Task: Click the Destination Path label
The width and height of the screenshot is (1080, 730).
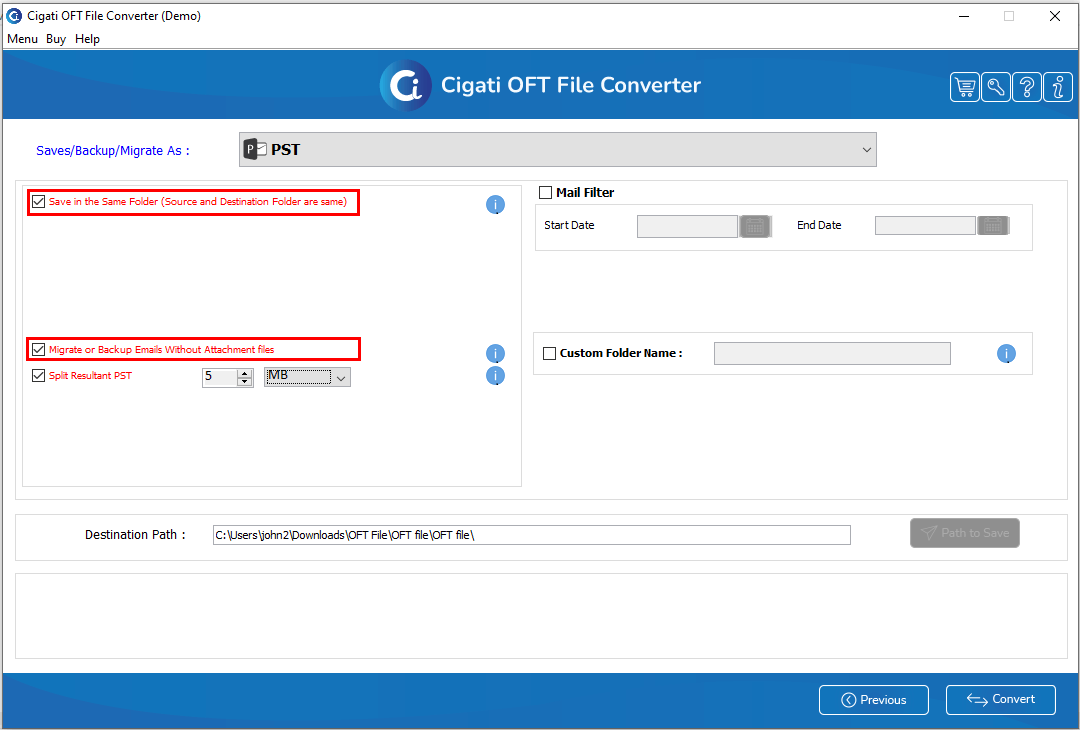Action: [x=135, y=534]
